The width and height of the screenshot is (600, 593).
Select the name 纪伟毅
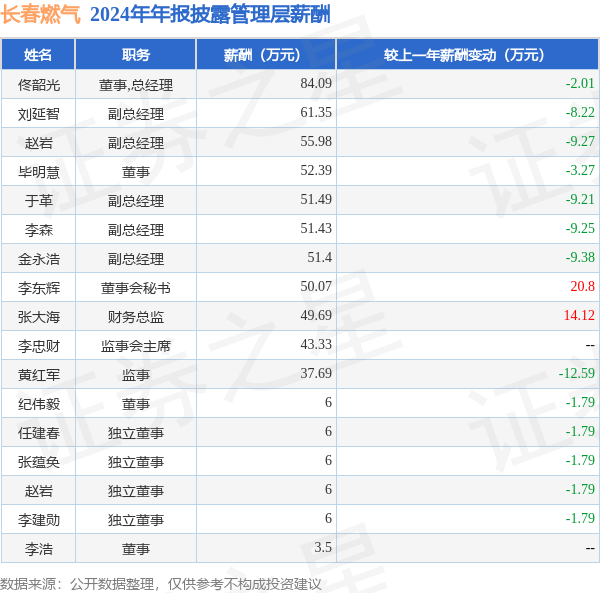tap(39, 404)
